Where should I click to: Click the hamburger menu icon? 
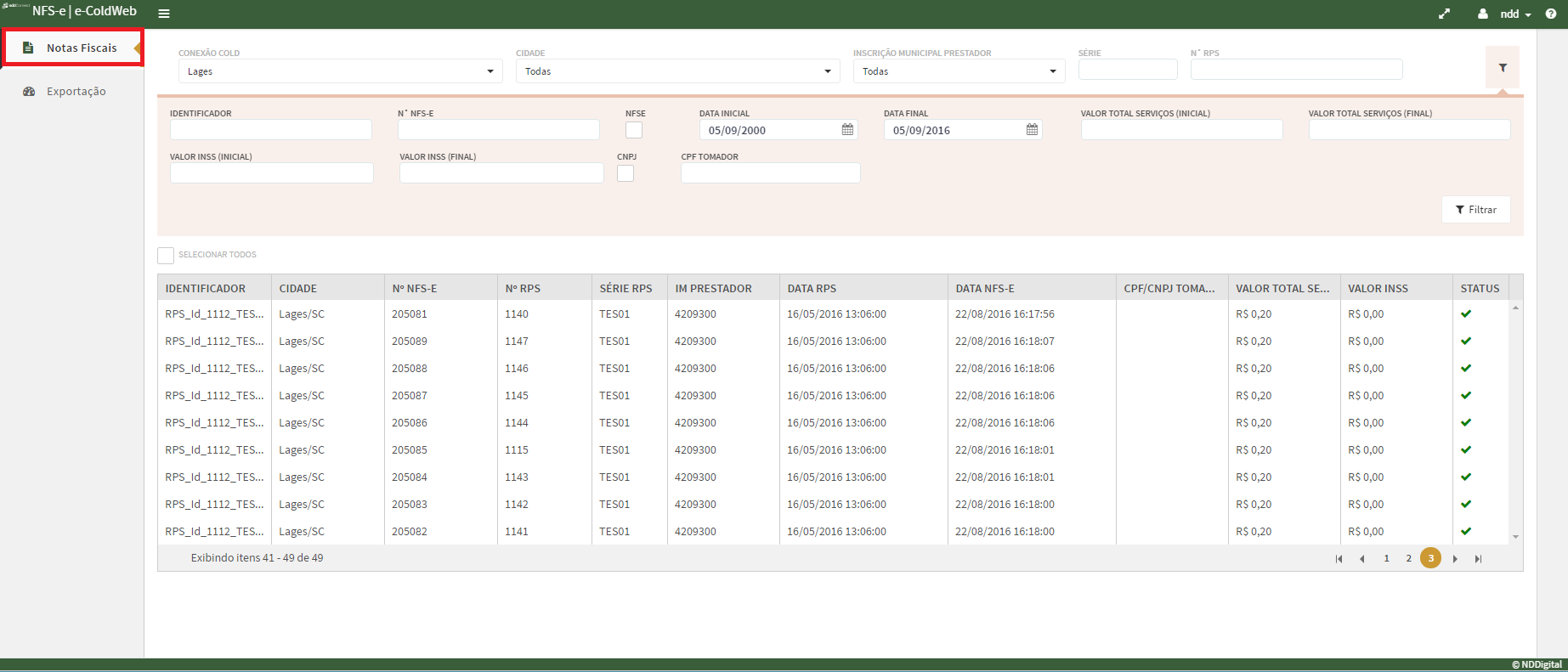pyautogui.click(x=164, y=14)
